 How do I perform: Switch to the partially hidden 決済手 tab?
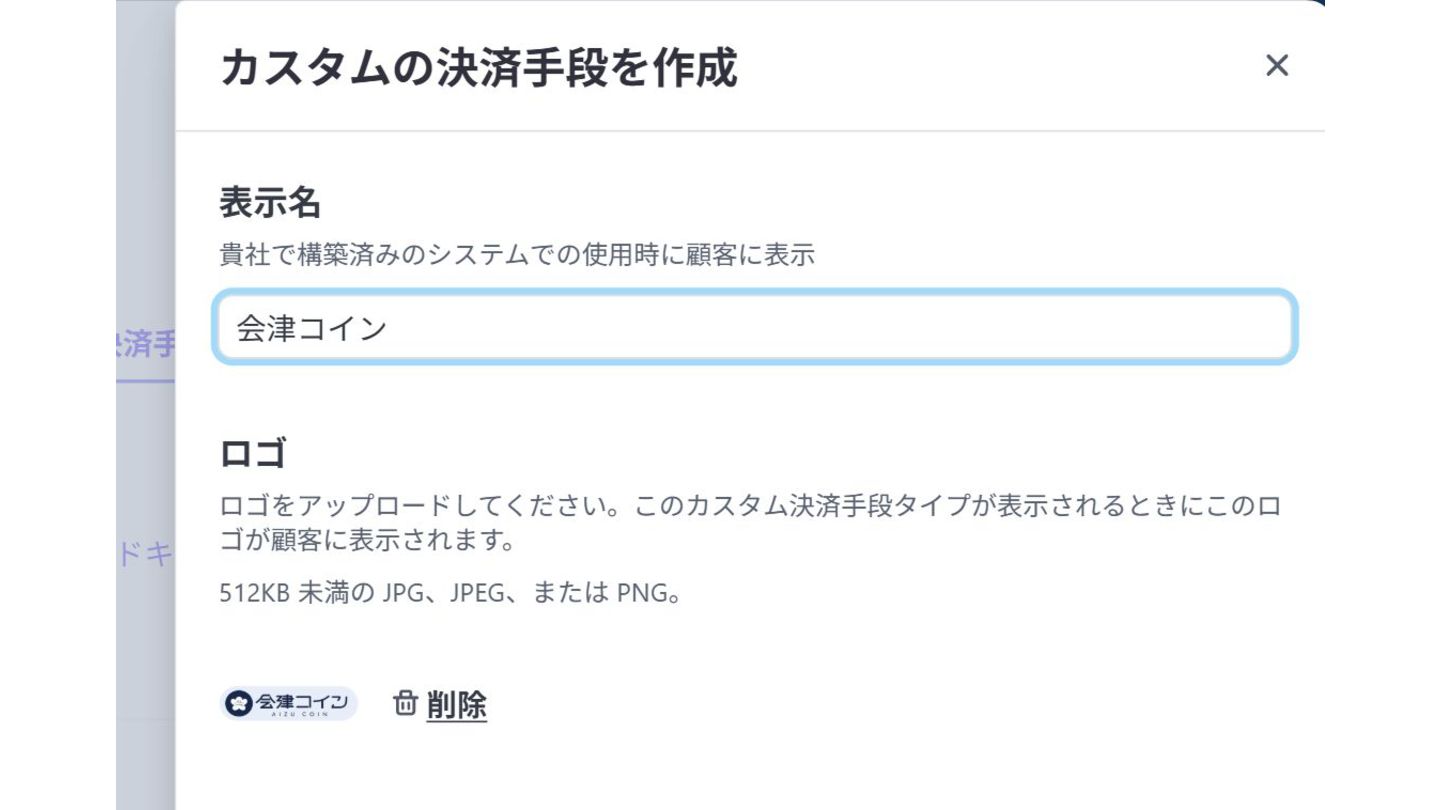[146, 346]
